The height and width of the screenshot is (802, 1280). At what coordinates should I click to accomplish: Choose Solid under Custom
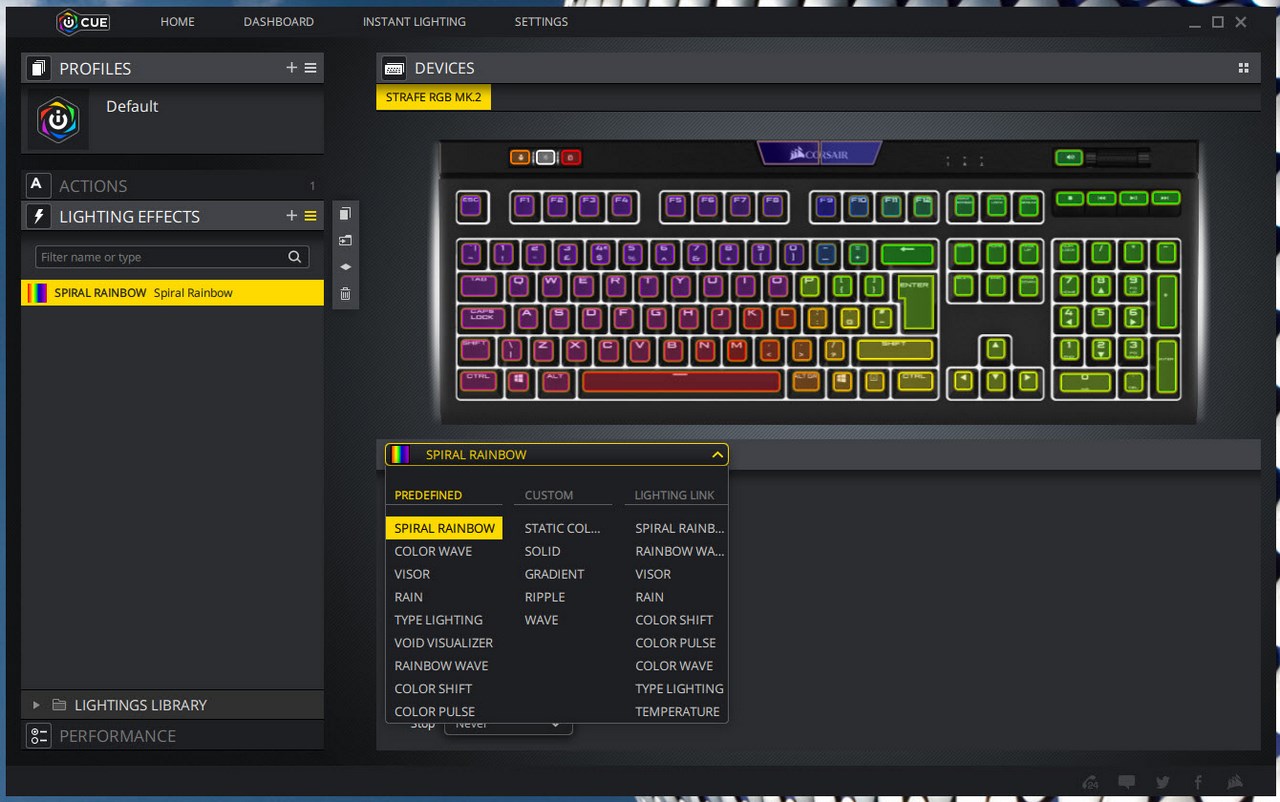coord(543,551)
